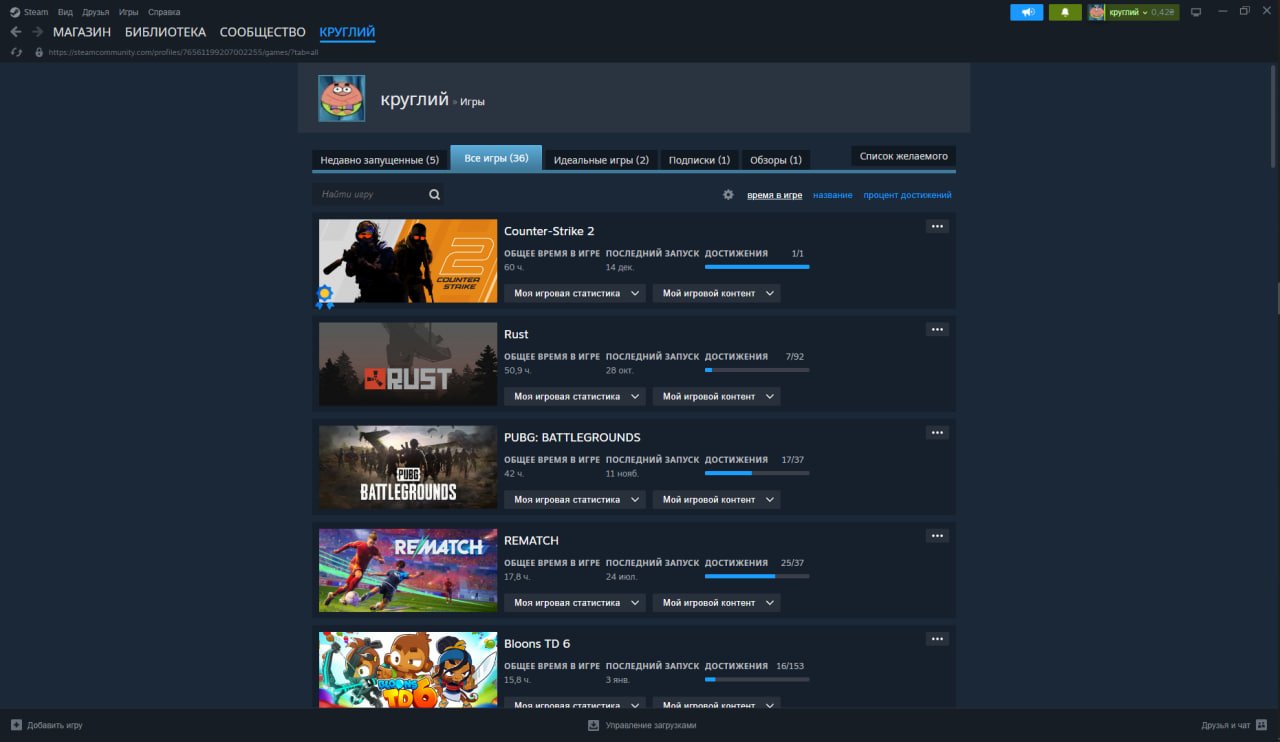The height and width of the screenshot is (742, 1280).
Task: Open the БИБЛИОТЕКА menu
Action: 165,32
